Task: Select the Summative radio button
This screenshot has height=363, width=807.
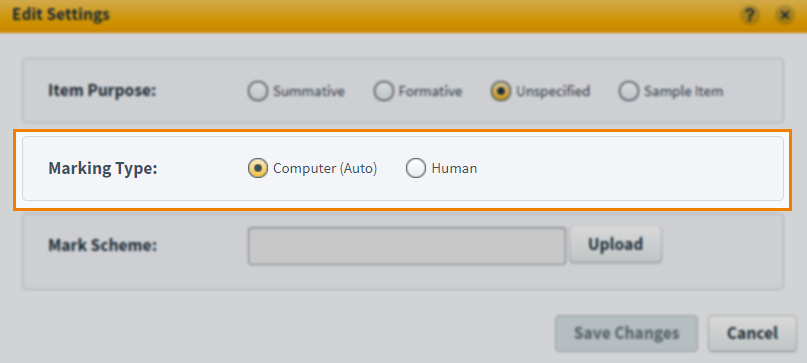Action: point(258,92)
